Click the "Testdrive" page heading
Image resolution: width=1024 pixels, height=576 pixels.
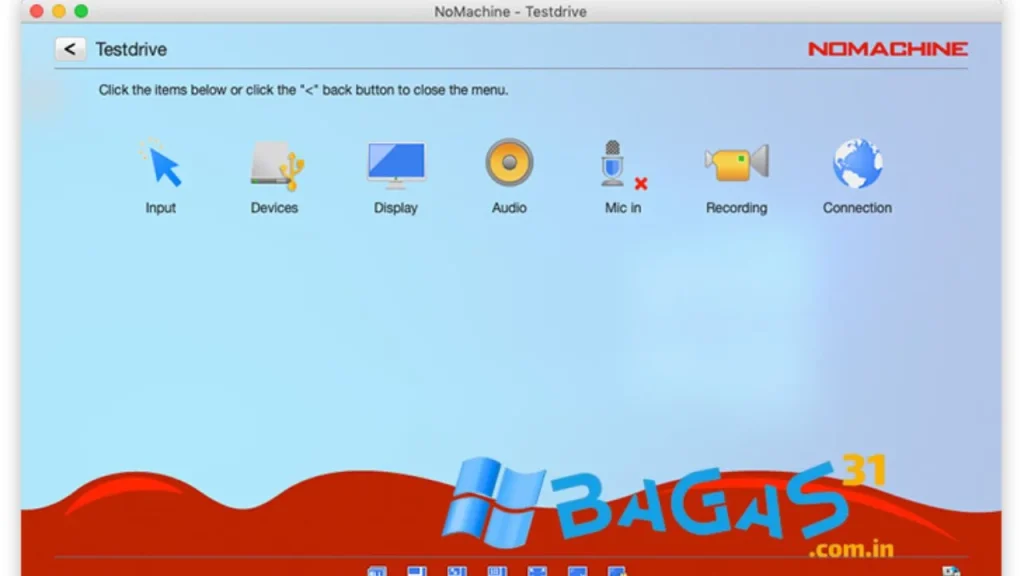pyautogui.click(x=131, y=50)
